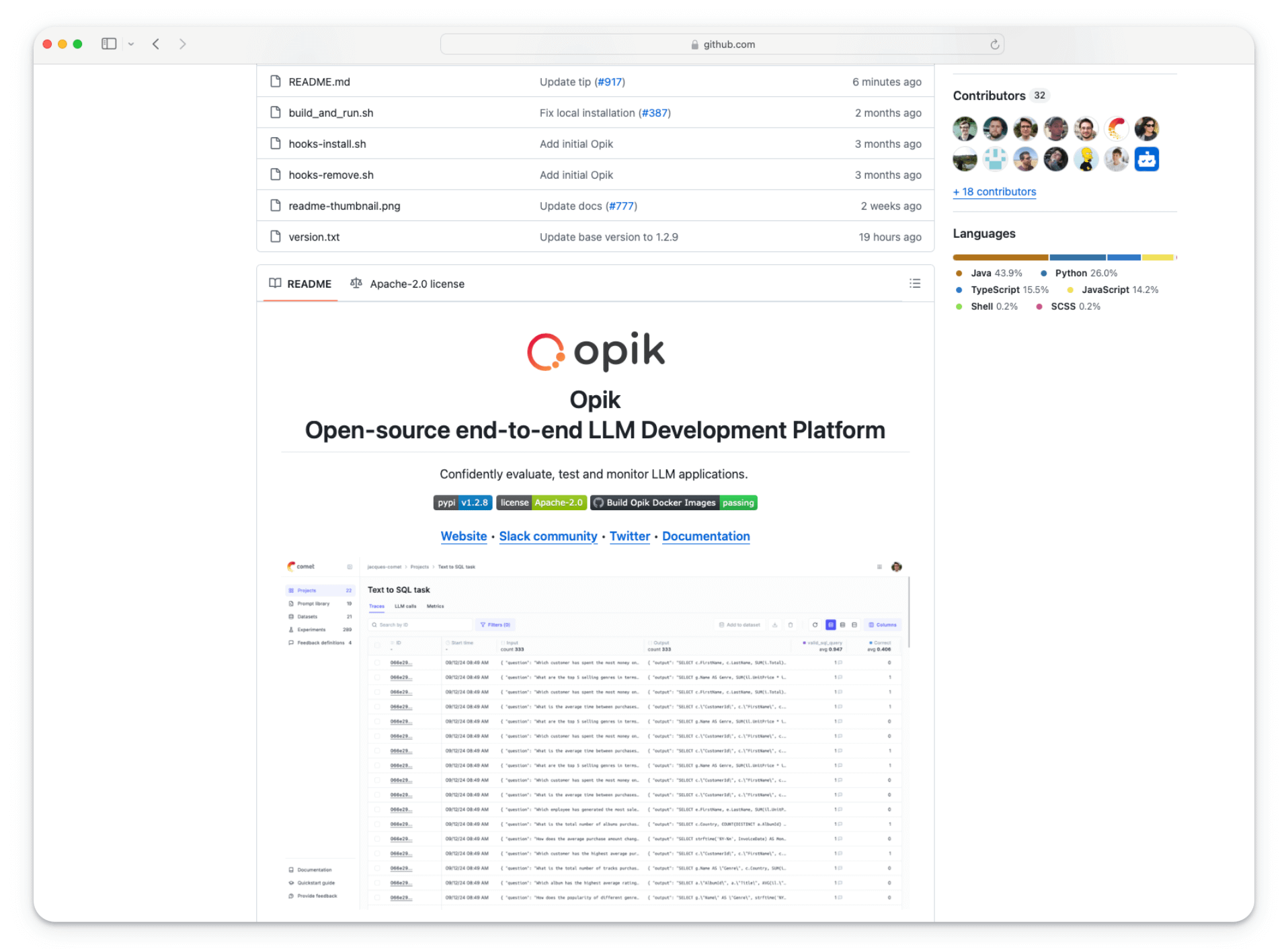1288x949 pixels.
Task: Click the blue bot contributor avatar
Action: [1146, 160]
